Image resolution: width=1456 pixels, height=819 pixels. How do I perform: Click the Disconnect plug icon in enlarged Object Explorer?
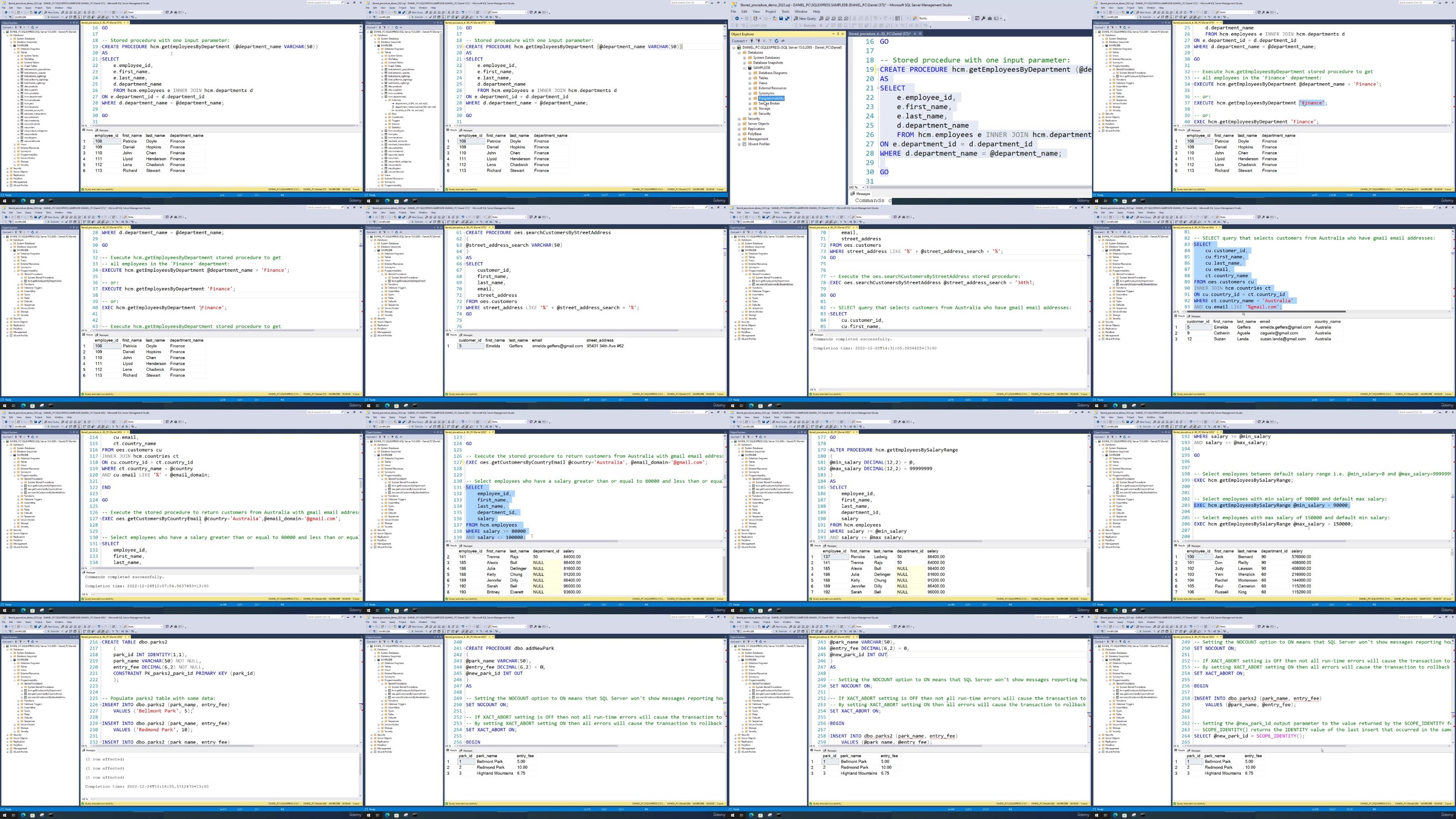coord(758,40)
